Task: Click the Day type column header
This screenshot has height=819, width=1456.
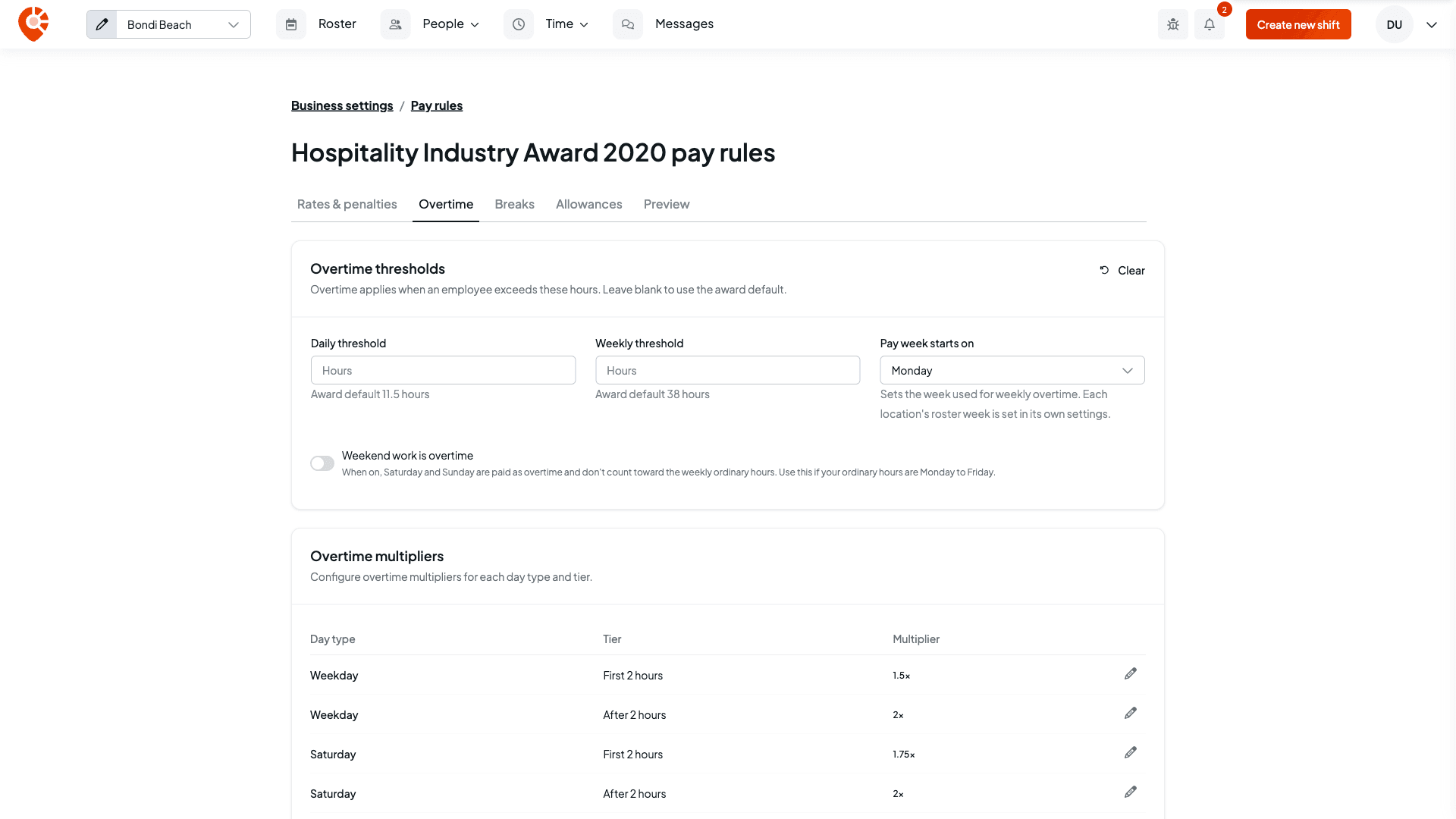Action: coord(333,639)
